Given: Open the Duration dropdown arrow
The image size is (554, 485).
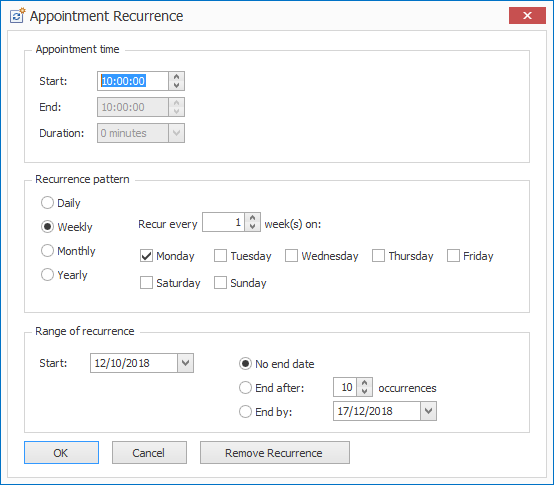Looking at the screenshot, I should click(x=176, y=133).
